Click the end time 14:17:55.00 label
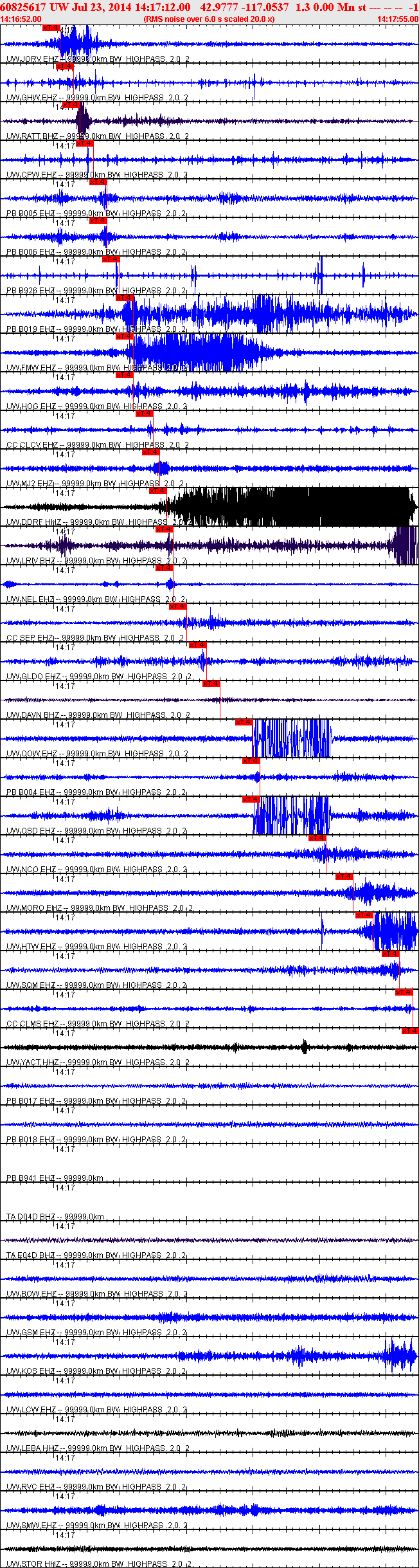 [397, 19]
